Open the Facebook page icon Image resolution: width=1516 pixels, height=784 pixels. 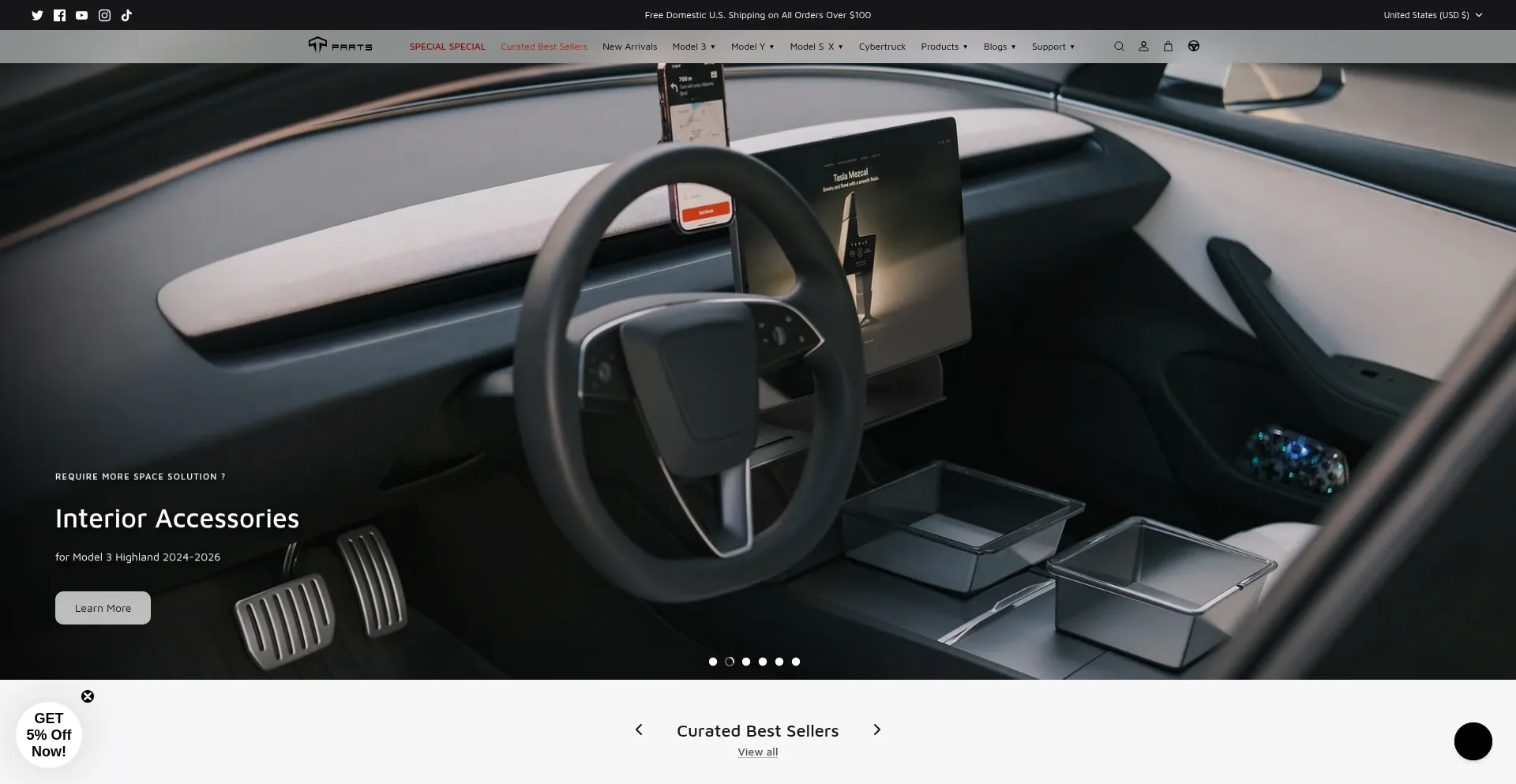pyautogui.click(x=59, y=15)
